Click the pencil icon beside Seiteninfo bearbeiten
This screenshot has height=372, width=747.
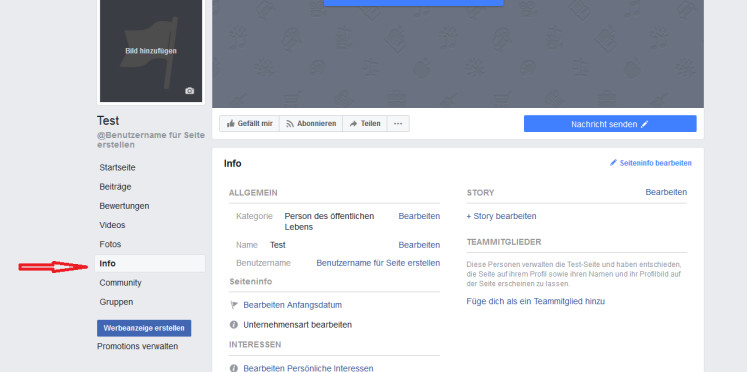coord(613,163)
